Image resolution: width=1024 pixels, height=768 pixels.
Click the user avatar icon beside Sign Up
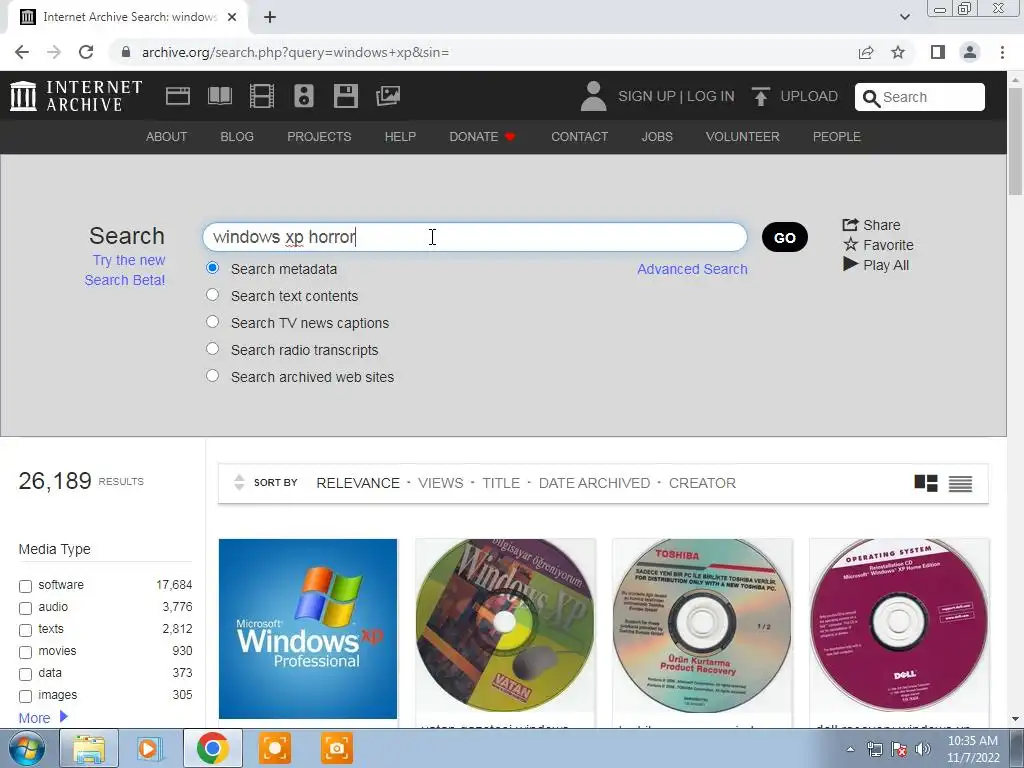[x=593, y=96]
